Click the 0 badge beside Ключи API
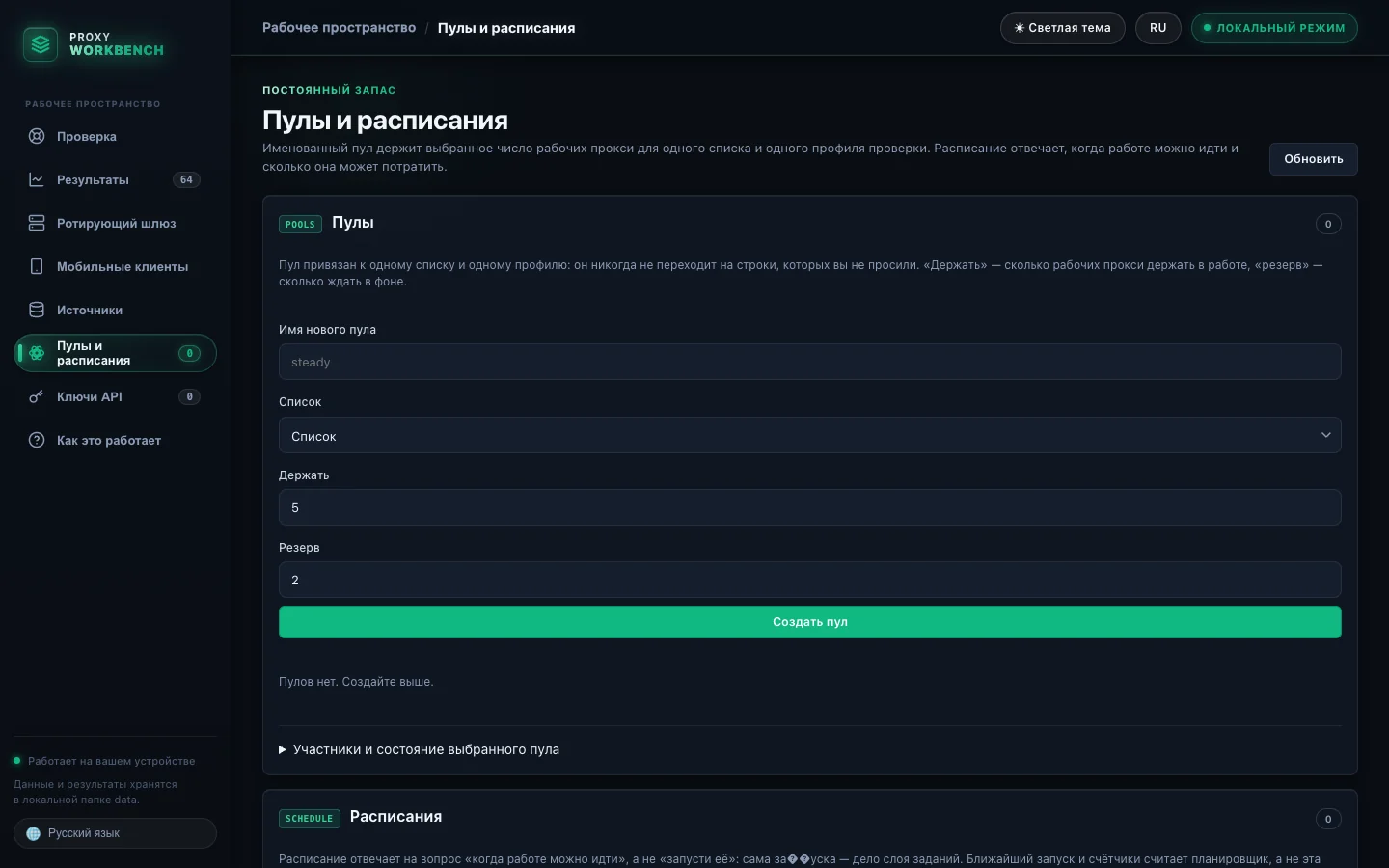The width and height of the screenshot is (1389, 868). (x=189, y=396)
